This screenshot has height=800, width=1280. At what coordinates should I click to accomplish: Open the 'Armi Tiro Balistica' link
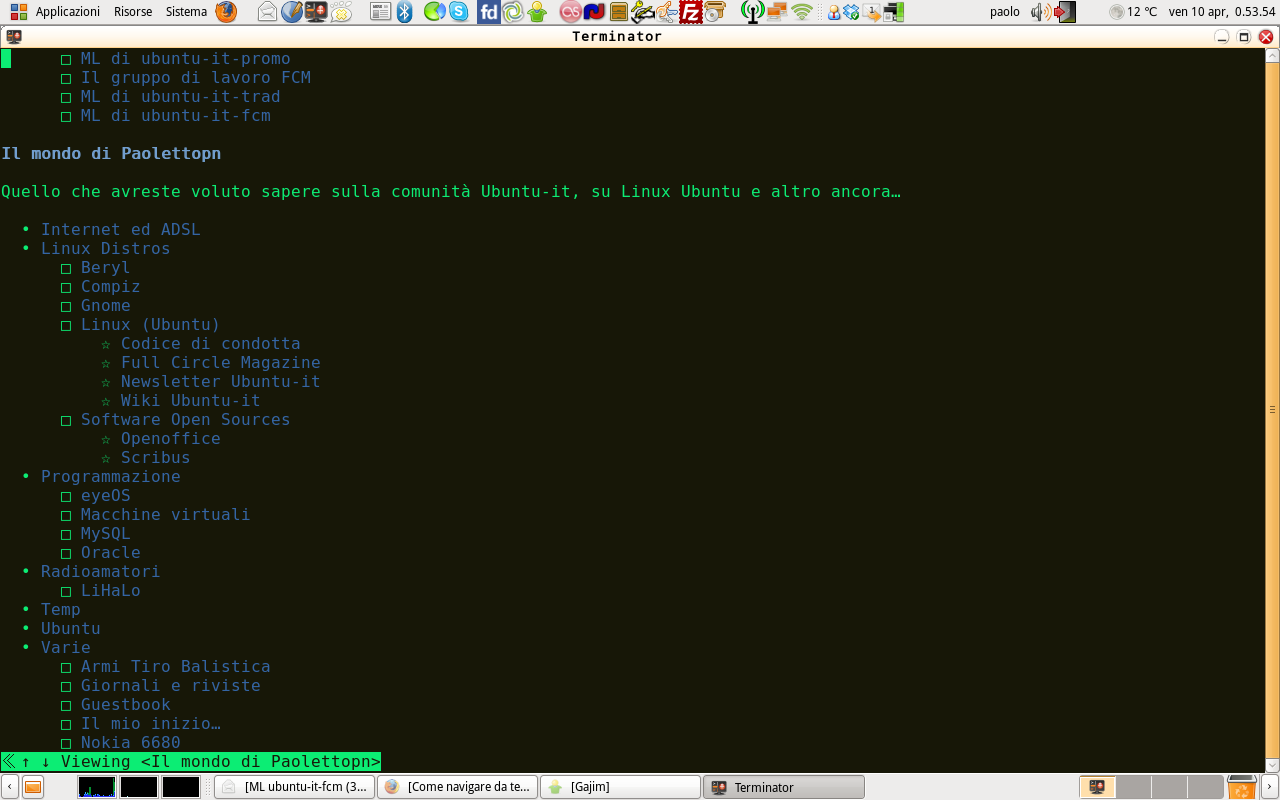coord(176,667)
